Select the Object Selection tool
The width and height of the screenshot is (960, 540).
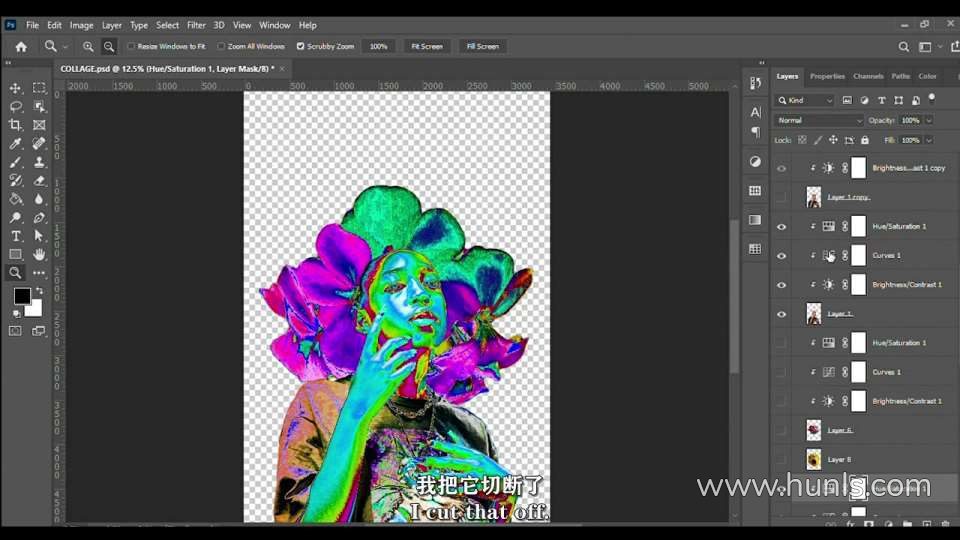tap(39, 107)
